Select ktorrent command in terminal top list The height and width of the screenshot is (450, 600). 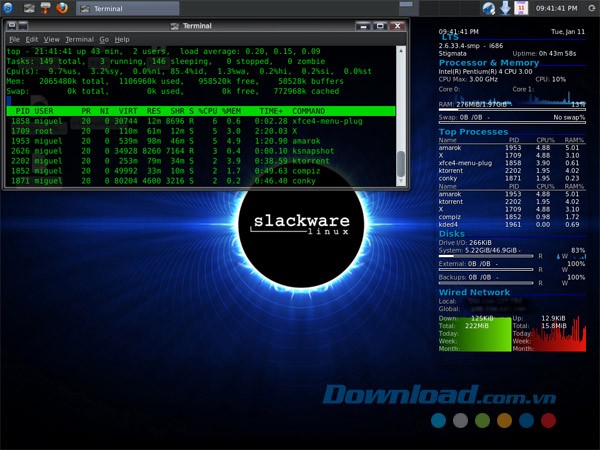pos(311,161)
